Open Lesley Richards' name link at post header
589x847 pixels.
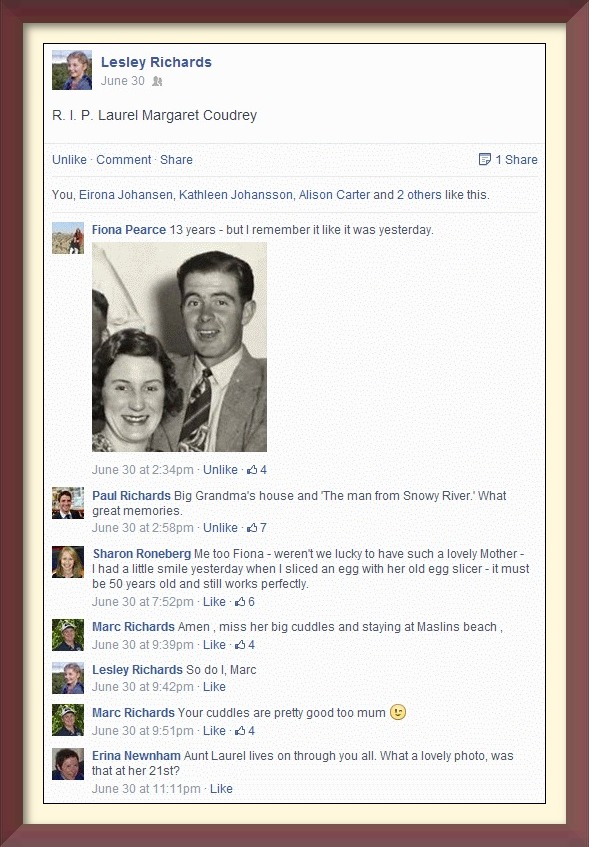(156, 62)
